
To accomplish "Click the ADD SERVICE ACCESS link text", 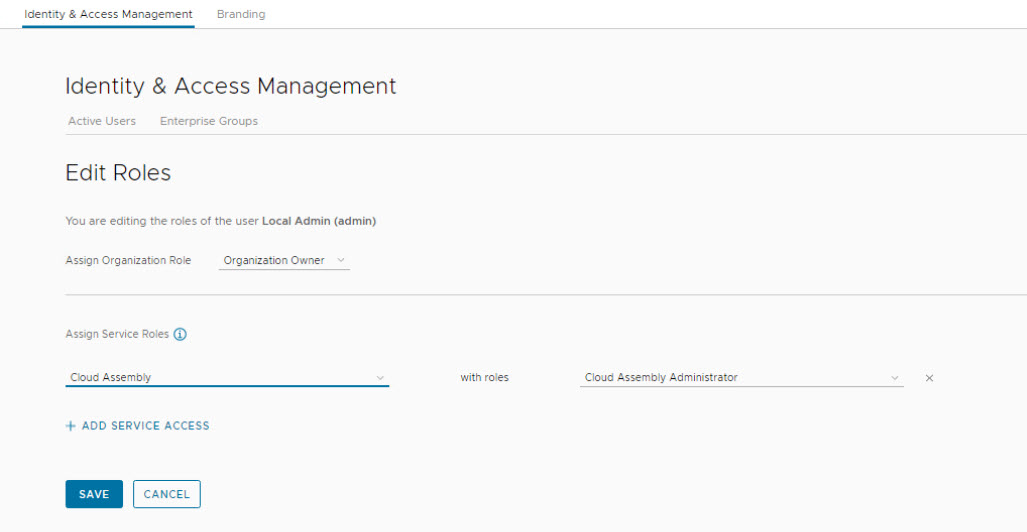I will coord(145,426).
